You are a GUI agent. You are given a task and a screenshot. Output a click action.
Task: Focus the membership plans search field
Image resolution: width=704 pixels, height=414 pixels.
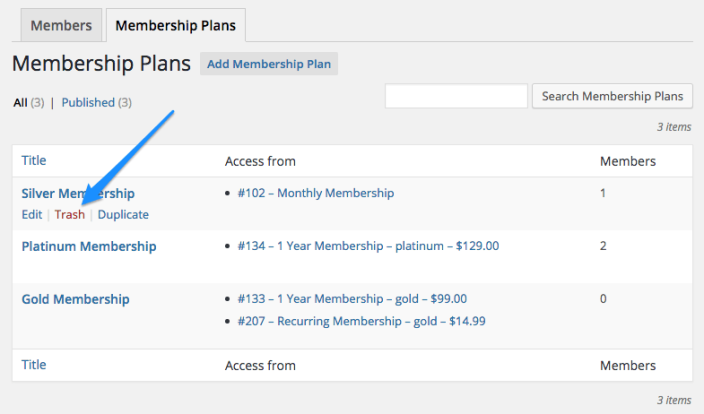pyautogui.click(x=456, y=96)
